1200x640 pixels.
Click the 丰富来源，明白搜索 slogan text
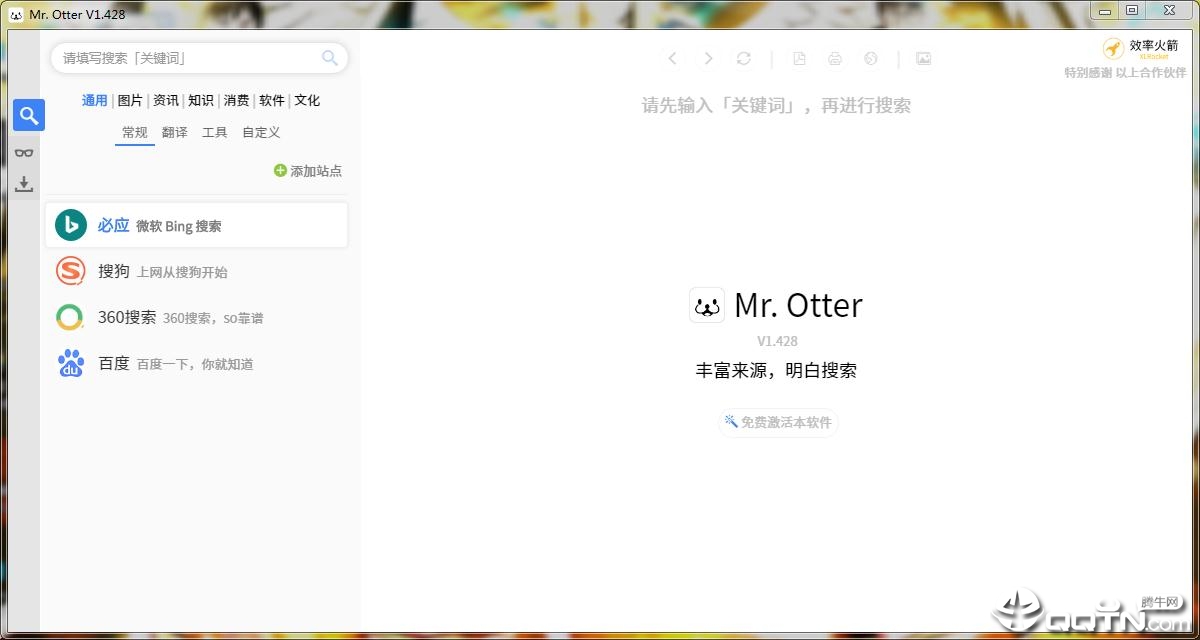point(776,371)
